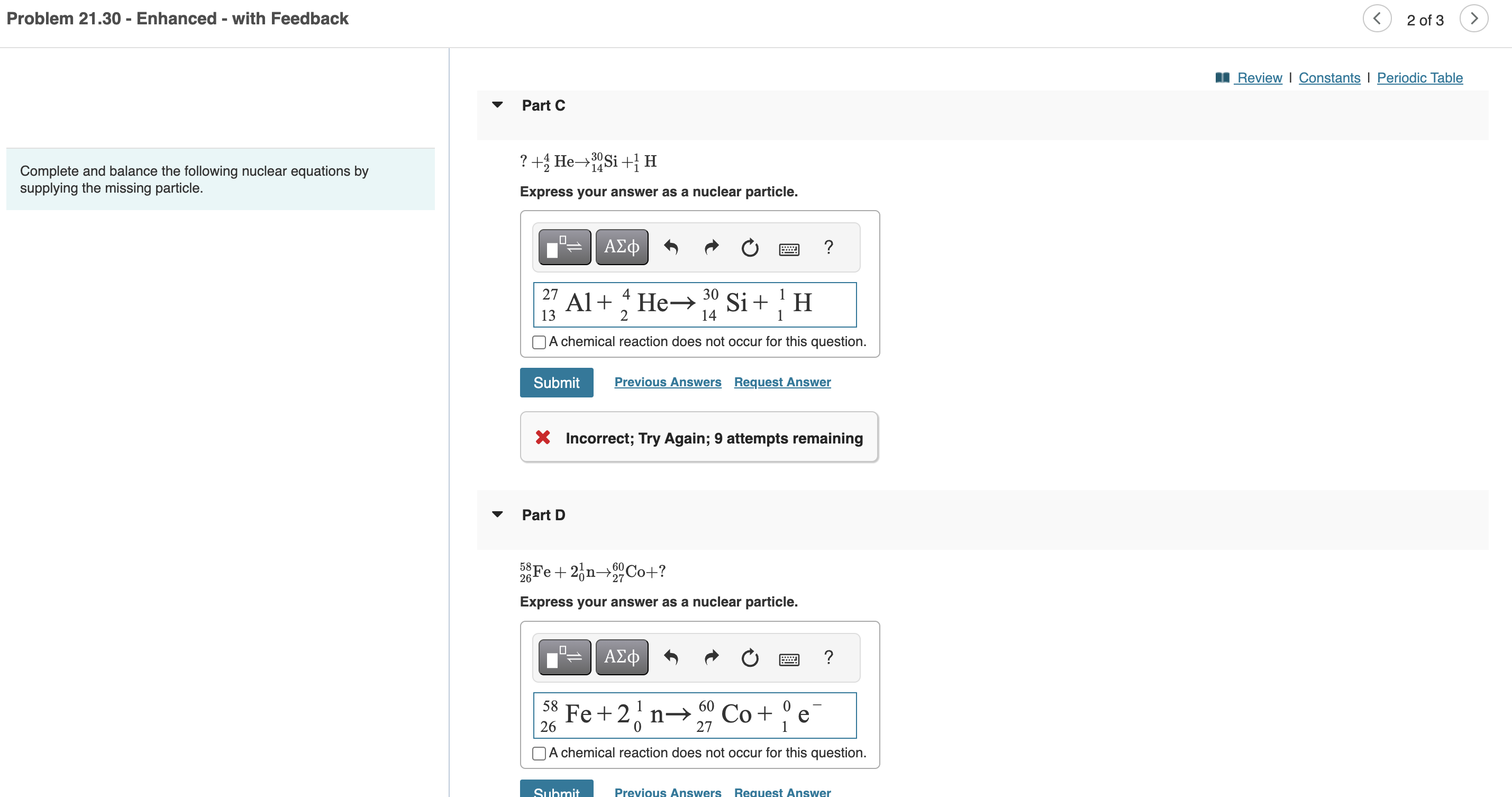Viewport: 1512px width, 797px height.
Task: Click the Request Answer link in Part C
Action: (x=782, y=382)
